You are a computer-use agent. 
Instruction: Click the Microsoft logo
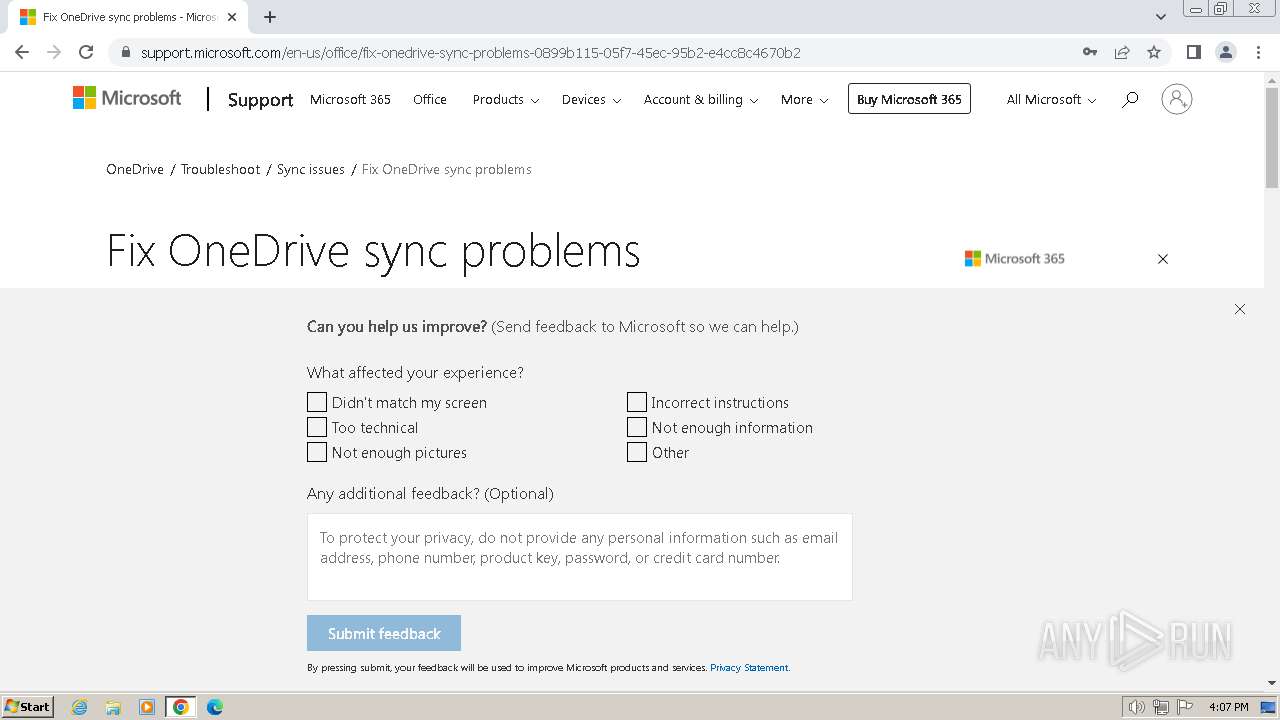click(127, 98)
